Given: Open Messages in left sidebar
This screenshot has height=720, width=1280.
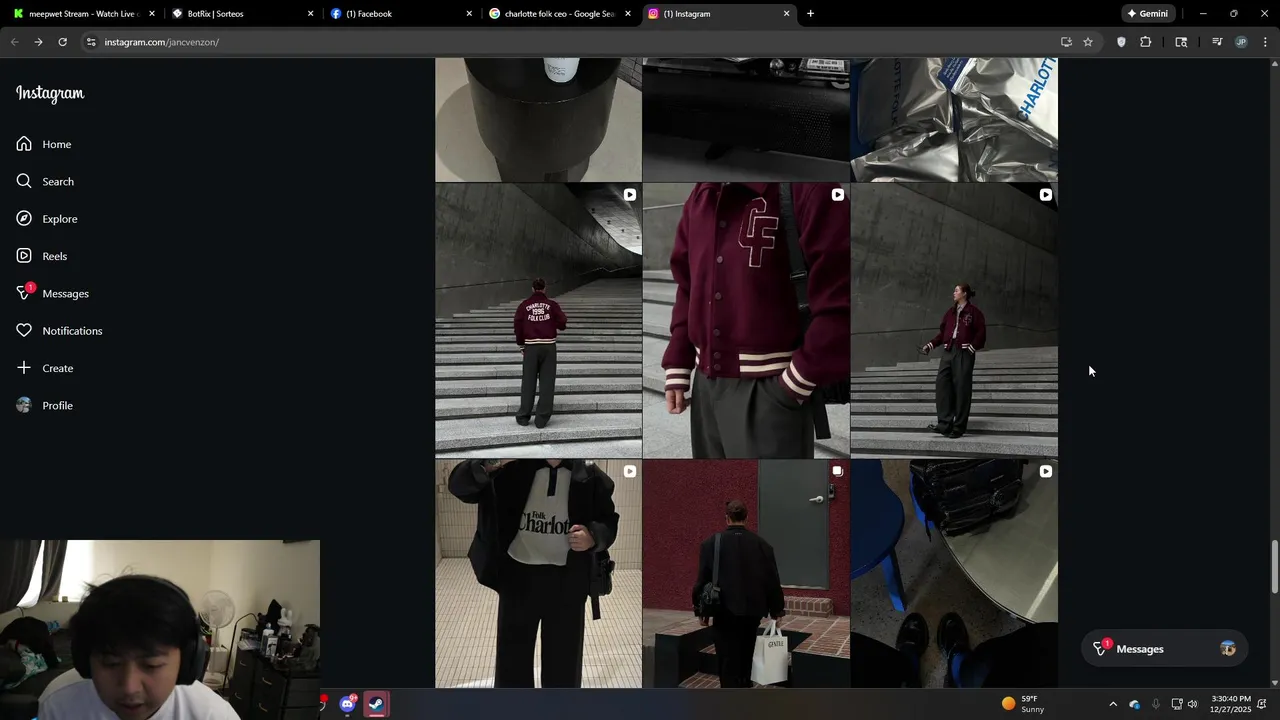Looking at the screenshot, I should pyautogui.click(x=53, y=293).
